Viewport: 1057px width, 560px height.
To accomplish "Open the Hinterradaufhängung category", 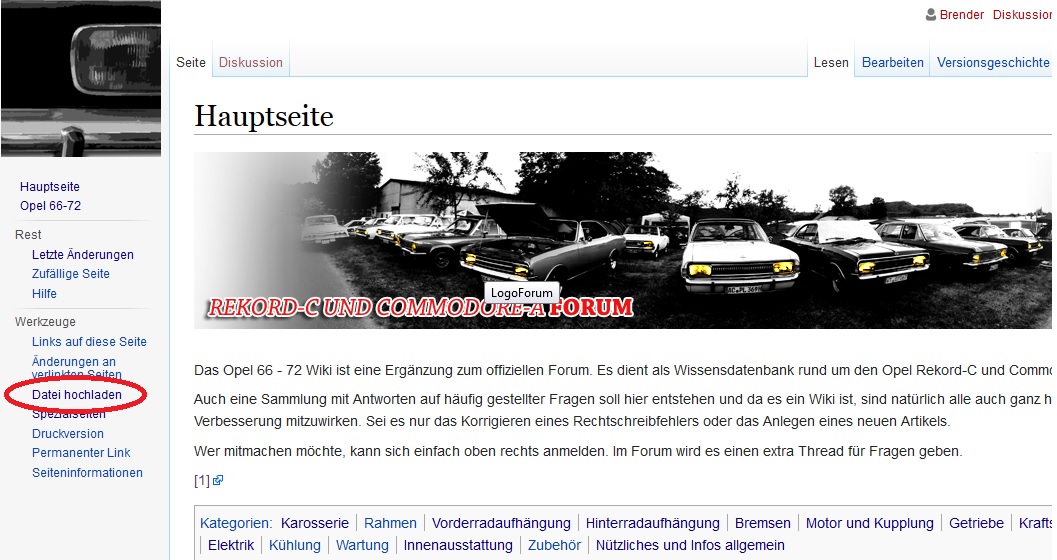I will click(x=653, y=523).
